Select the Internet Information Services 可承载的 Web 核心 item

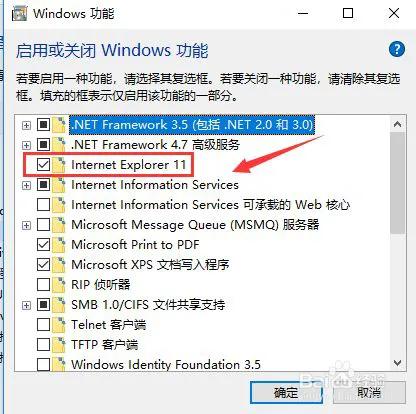210,205
